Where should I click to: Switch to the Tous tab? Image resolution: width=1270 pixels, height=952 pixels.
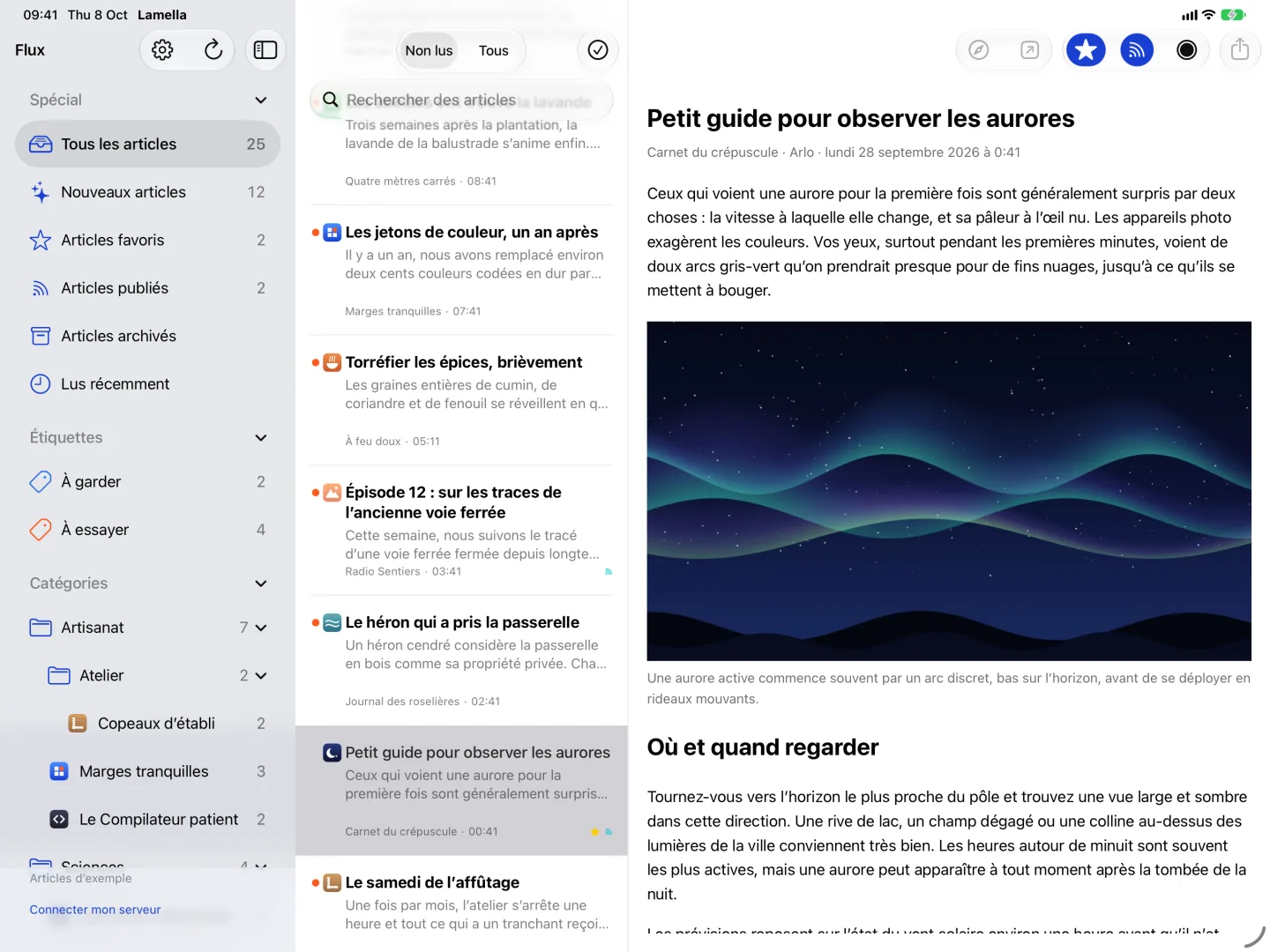[x=493, y=50]
